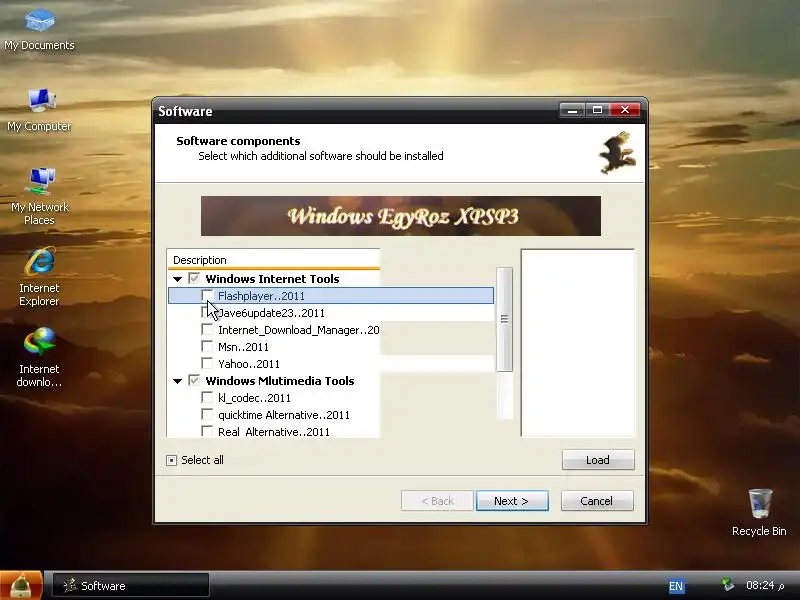This screenshot has width=800, height=600.
Task: Check the Internet_Download_Manager checkbox
Action: coord(207,330)
